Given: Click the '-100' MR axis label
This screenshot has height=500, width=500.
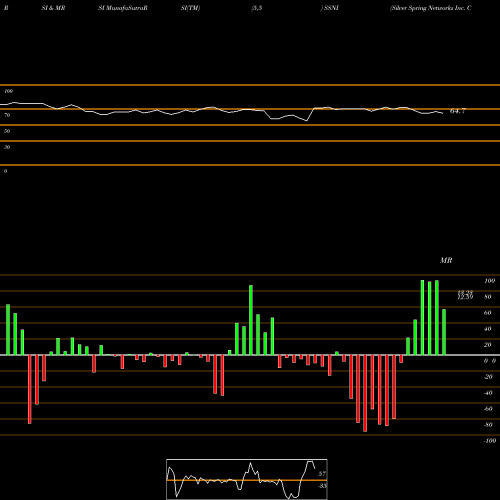Looking at the screenshot, I should (x=490, y=441).
